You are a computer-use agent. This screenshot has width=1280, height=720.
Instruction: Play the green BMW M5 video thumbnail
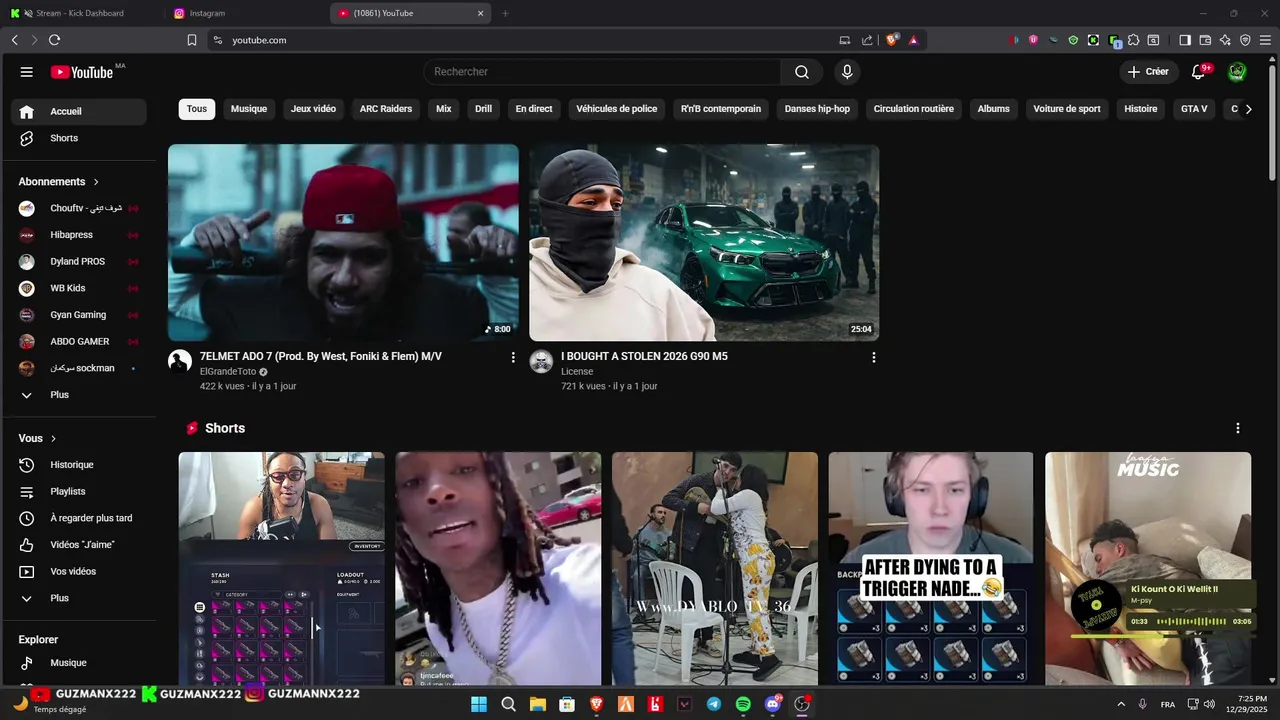704,243
